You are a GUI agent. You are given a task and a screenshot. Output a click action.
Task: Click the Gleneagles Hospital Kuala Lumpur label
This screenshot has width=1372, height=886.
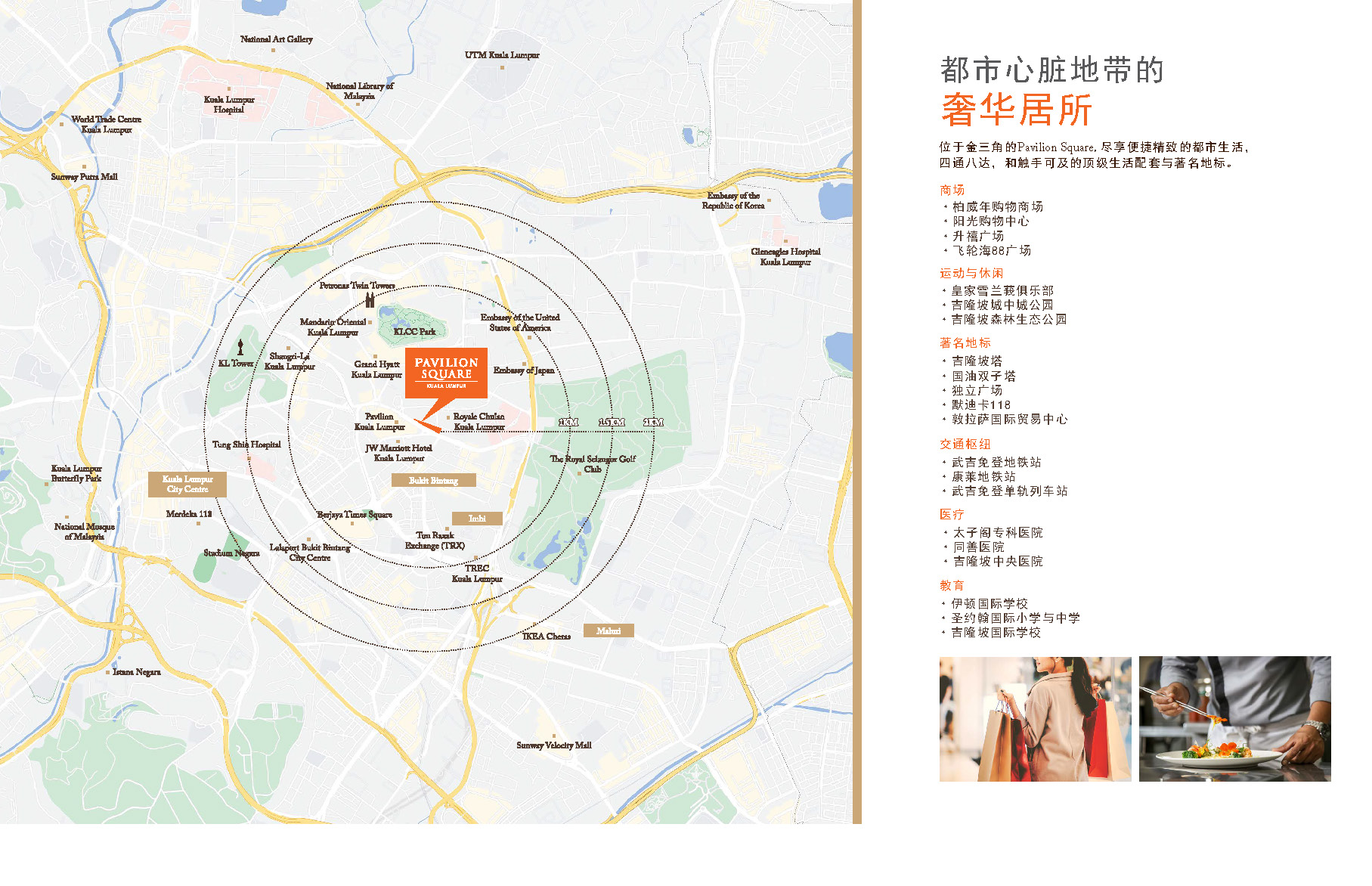785,257
